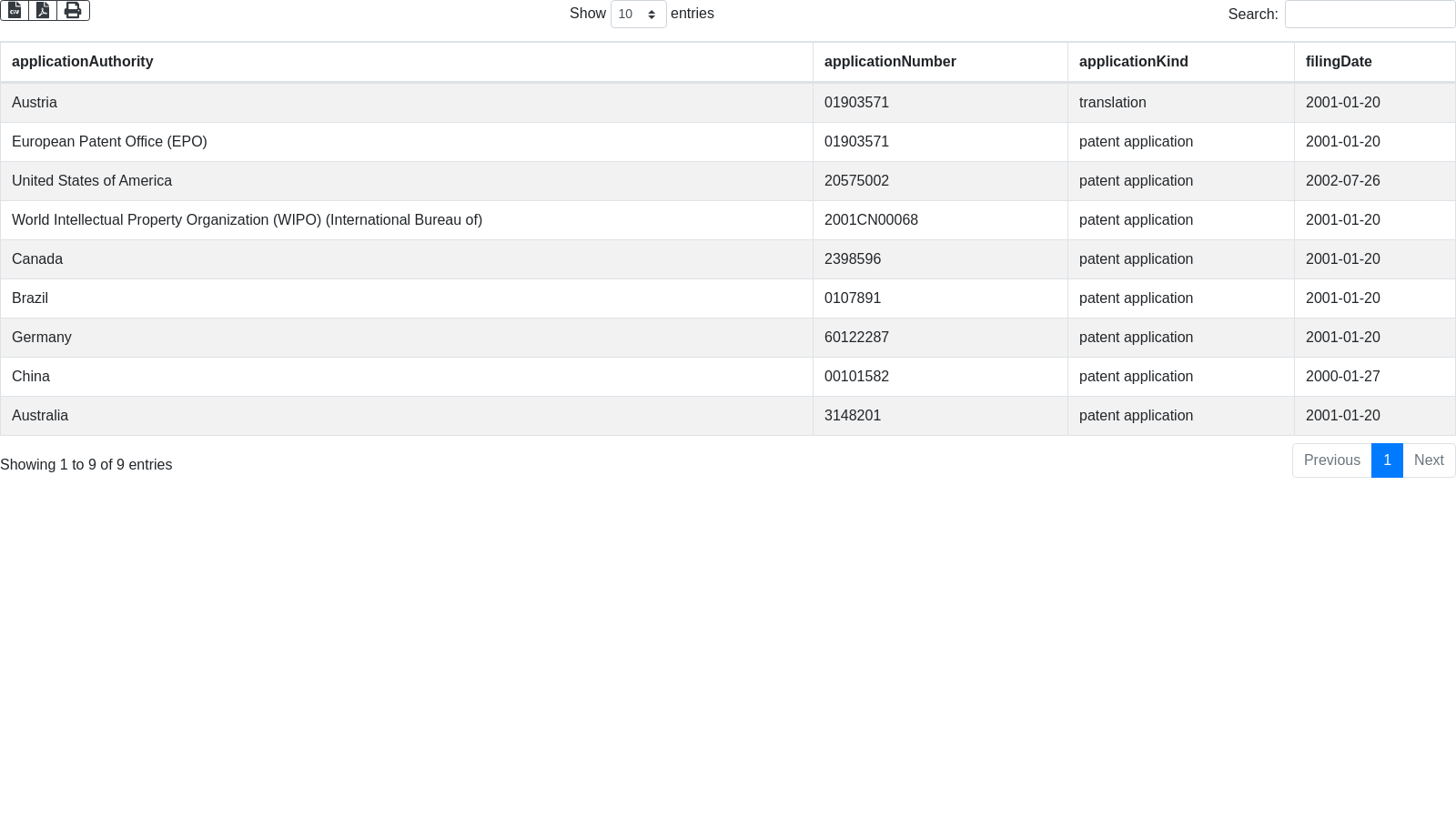1456x819 pixels.
Task: Click the European Patent Office (EPO) cell
Action: coord(109,142)
